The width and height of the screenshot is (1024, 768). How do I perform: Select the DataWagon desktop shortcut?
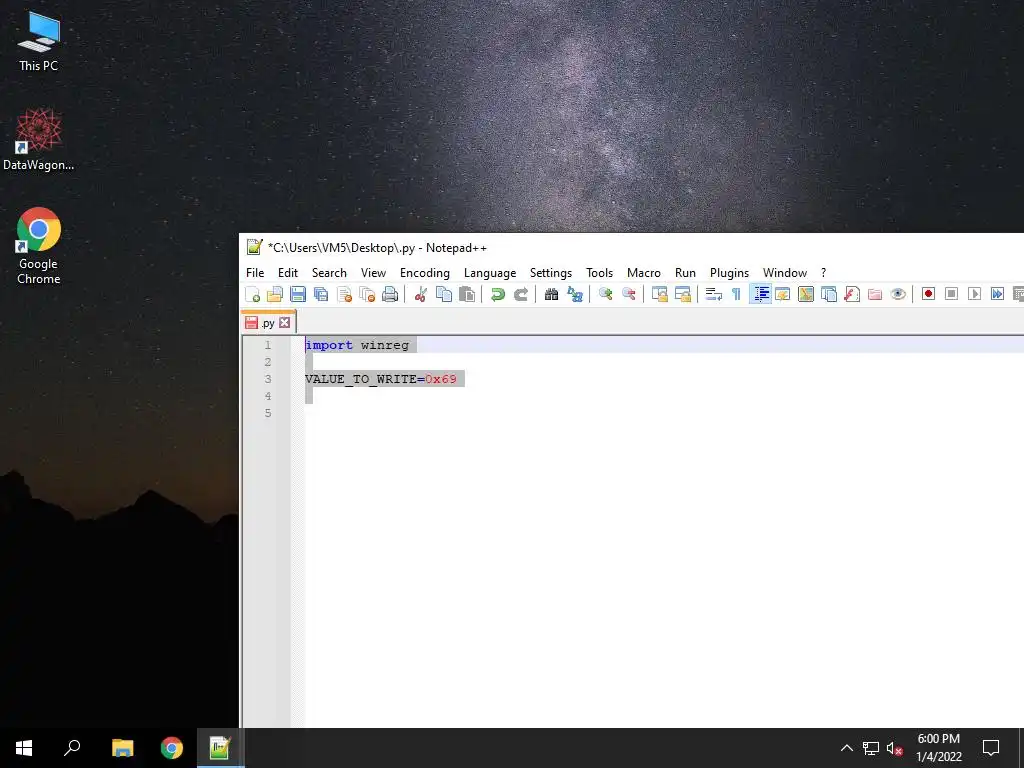39,140
